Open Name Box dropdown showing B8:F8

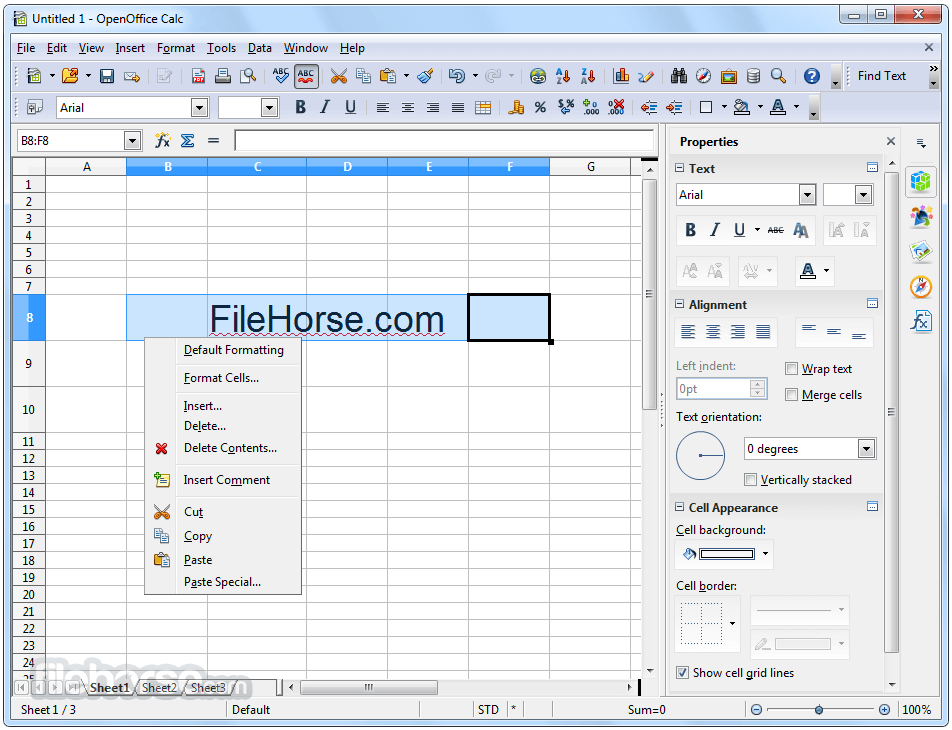[x=132, y=141]
